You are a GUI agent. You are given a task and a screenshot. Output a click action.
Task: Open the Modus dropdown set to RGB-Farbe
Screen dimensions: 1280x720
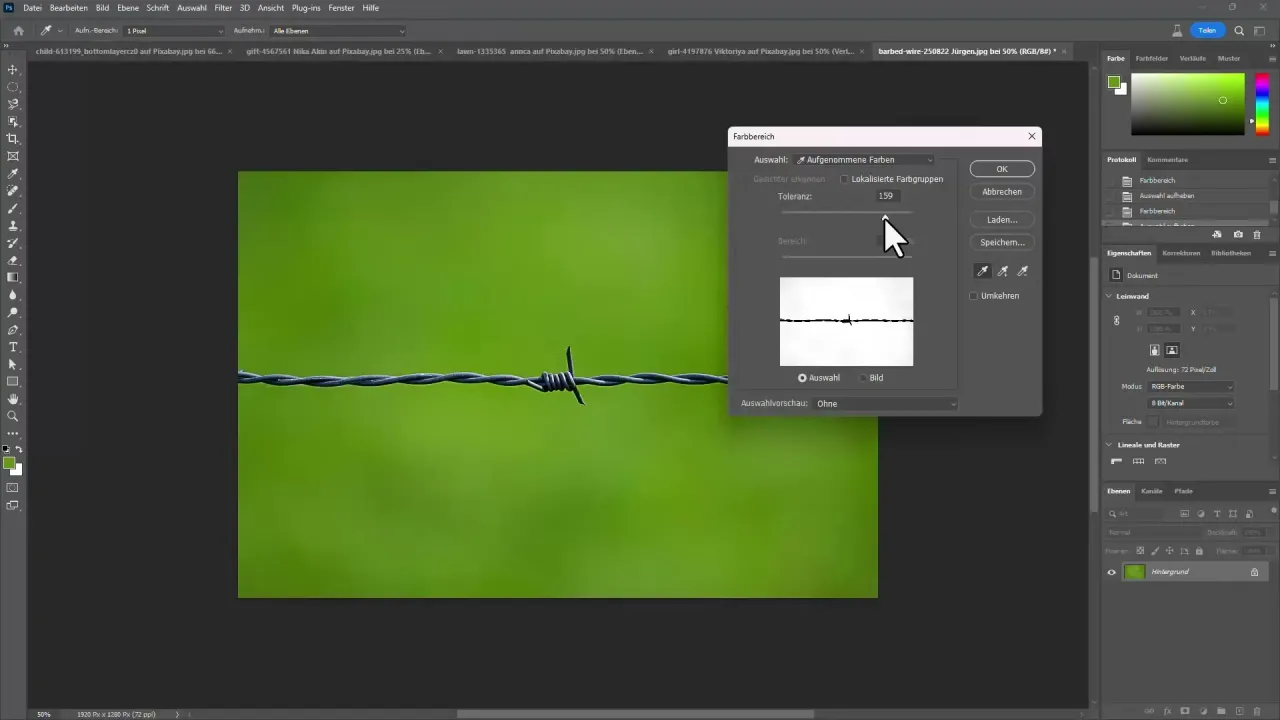(x=1190, y=387)
